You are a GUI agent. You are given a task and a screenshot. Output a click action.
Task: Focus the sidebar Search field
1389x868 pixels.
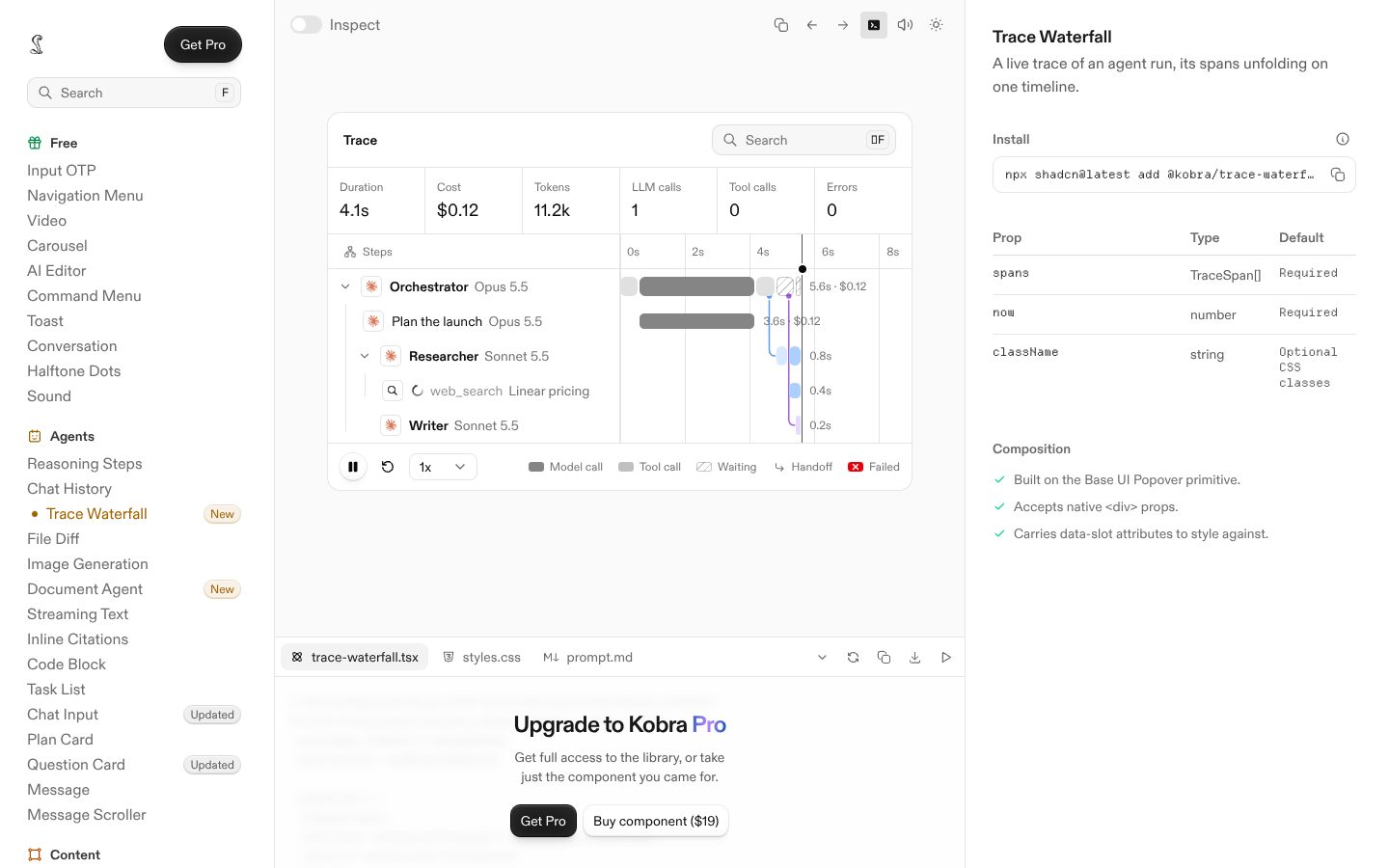(134, 93)
